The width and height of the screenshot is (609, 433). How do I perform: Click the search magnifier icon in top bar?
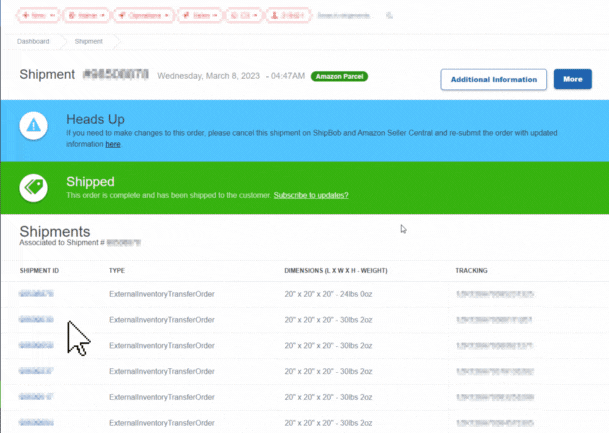pyautogui.click(x=389, y=16)
